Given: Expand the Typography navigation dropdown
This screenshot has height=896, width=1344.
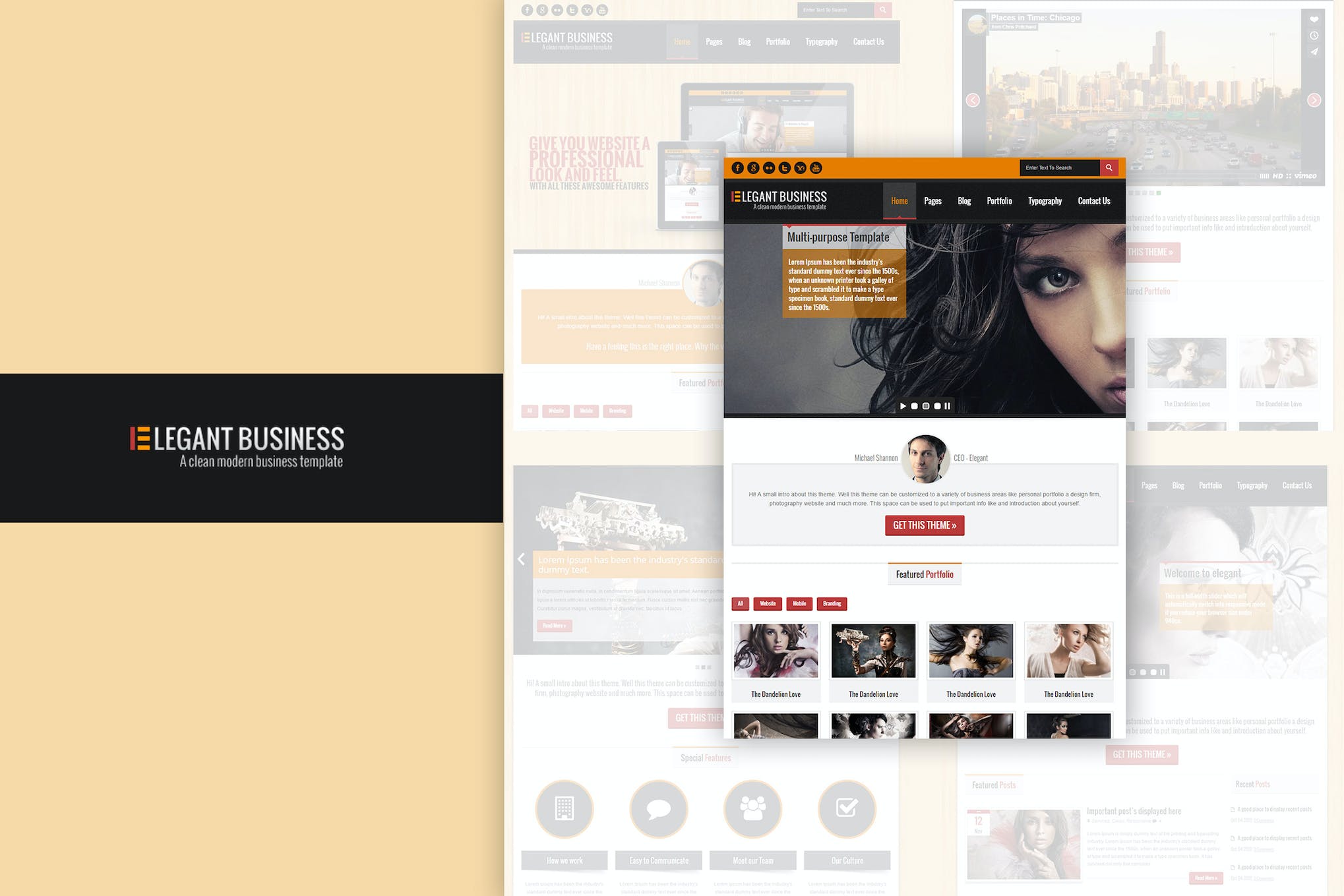Looking at the screenshot, I should [x=1044, y=200].
